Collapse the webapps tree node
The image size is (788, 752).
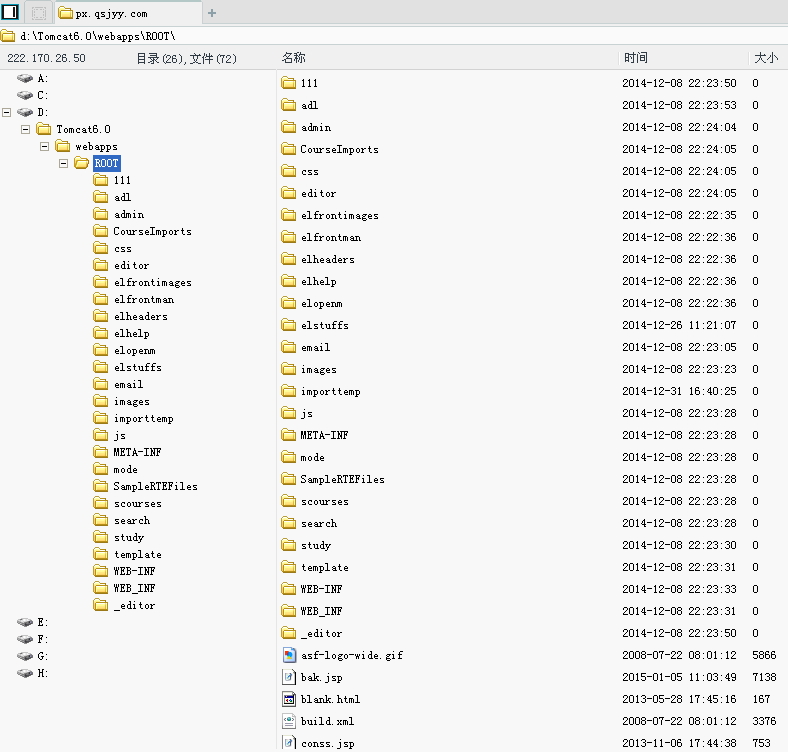(44, 146)
